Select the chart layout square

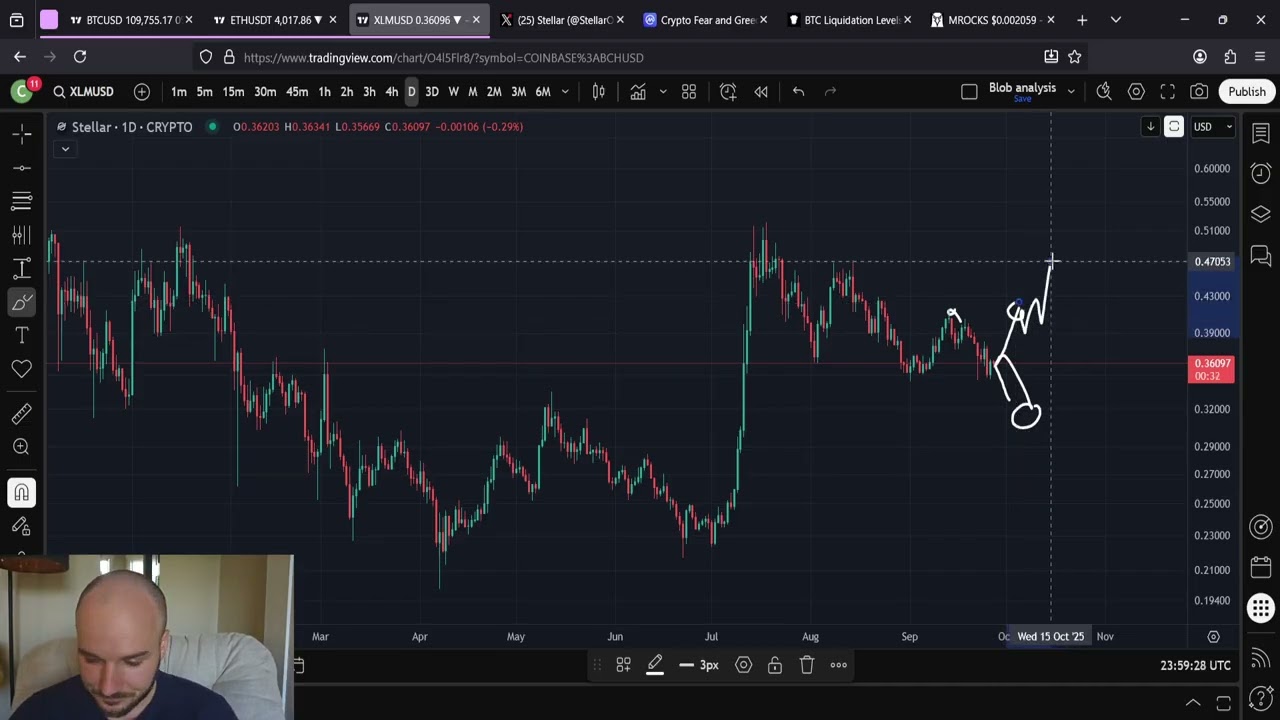(969, 92)
